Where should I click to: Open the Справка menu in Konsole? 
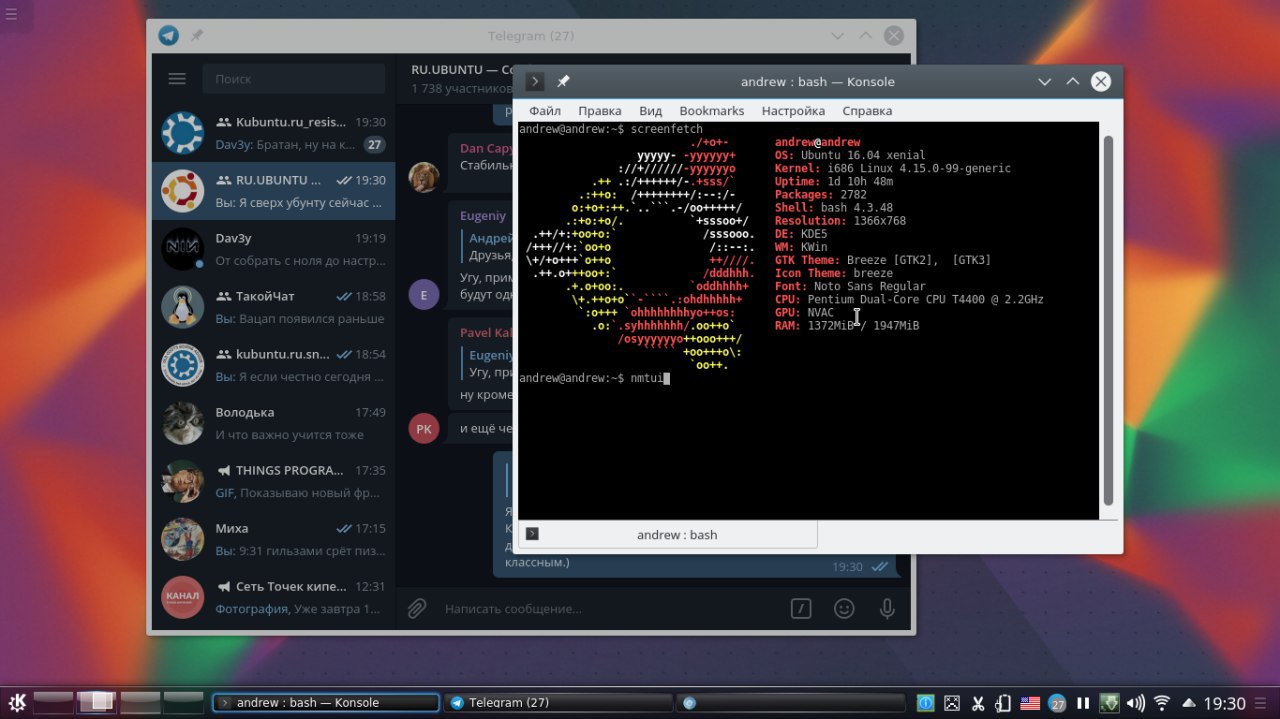point(867,111)
